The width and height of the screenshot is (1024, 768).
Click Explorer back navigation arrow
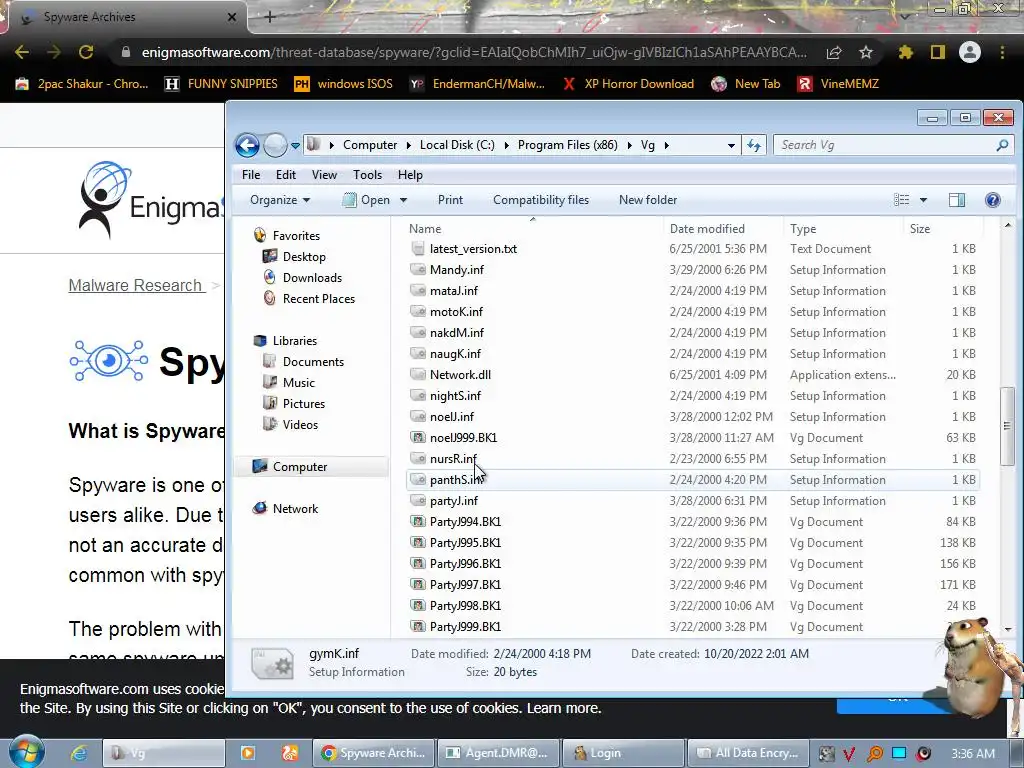(x=248, y=145)
